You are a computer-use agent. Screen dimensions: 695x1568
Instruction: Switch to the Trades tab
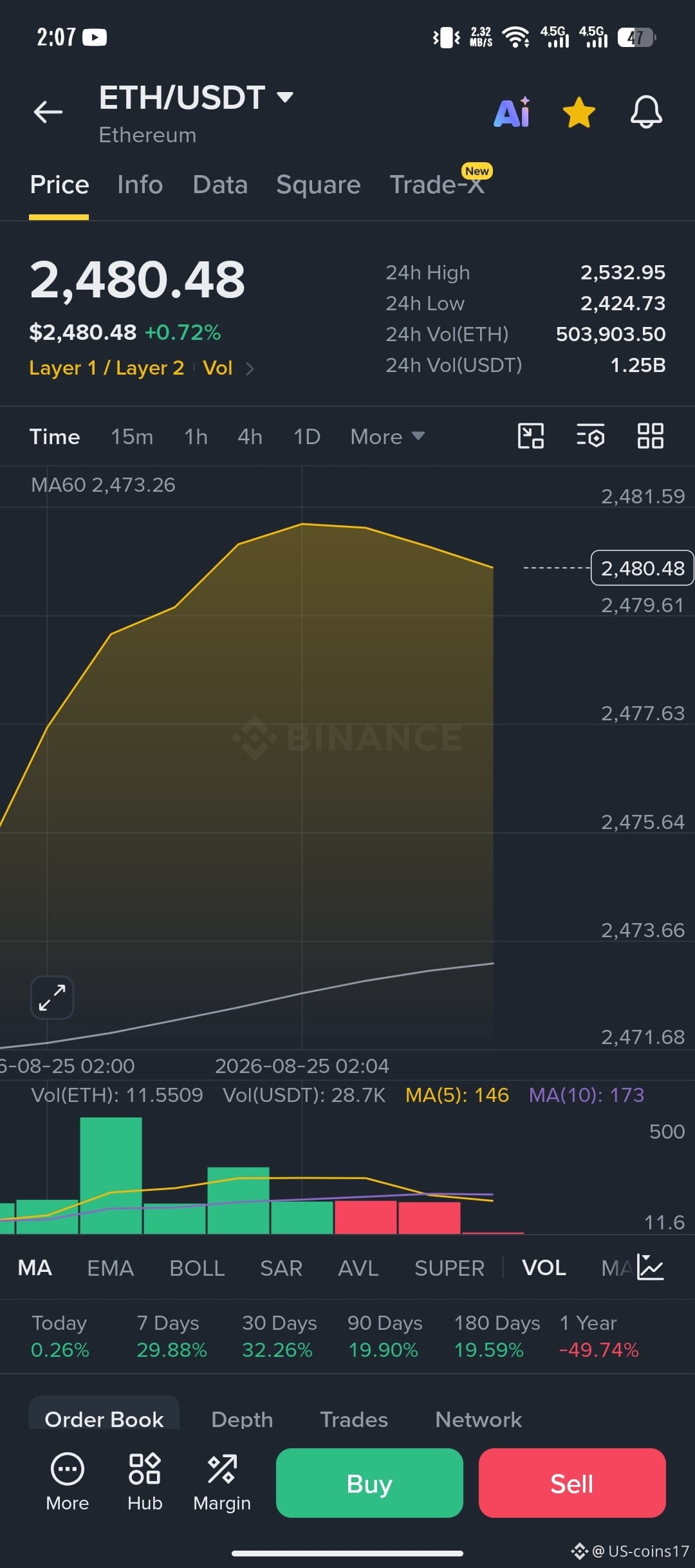(x=354, y=1419)
